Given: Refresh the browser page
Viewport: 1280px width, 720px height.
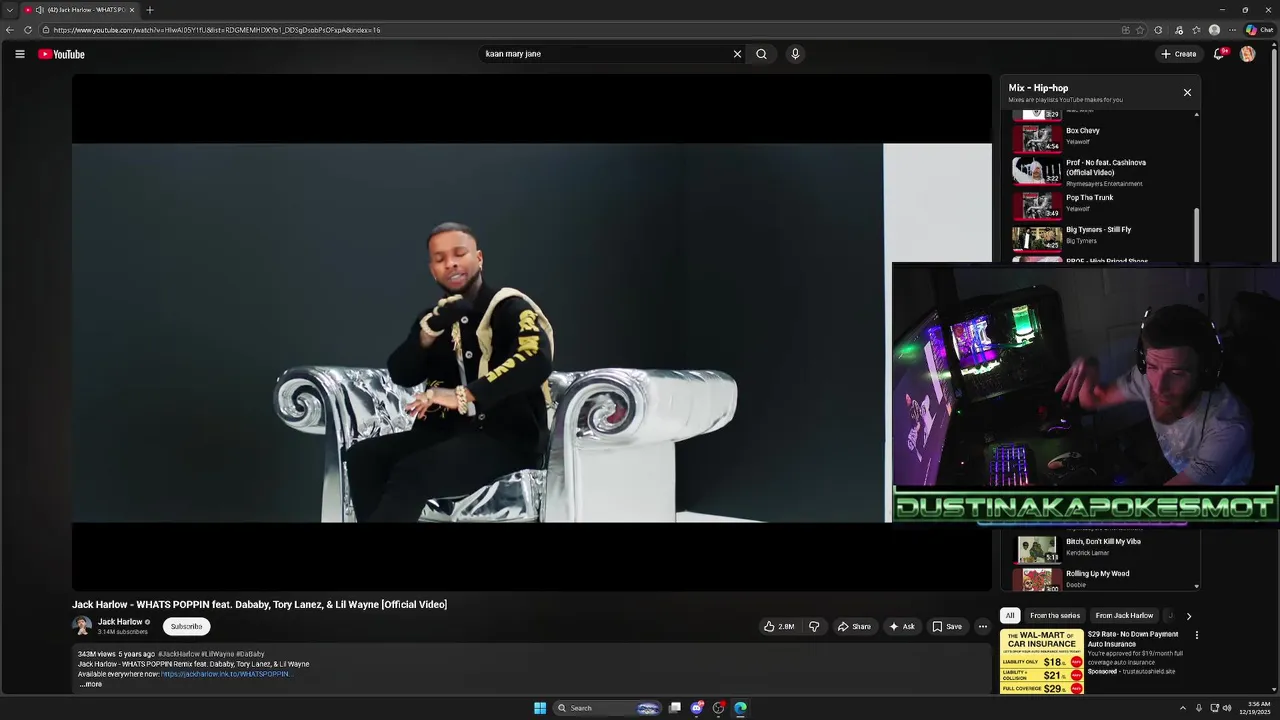Looking at the screenshot, I should (x=28, y=30).
